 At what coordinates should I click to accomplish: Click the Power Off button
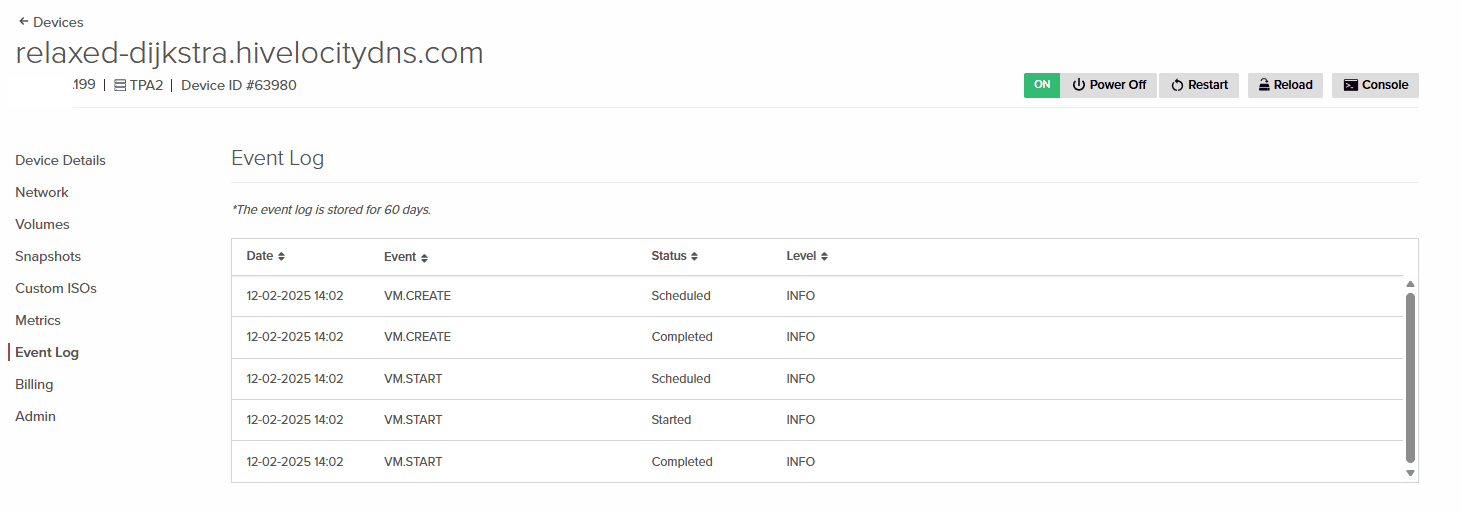(x=1108, y=85)
